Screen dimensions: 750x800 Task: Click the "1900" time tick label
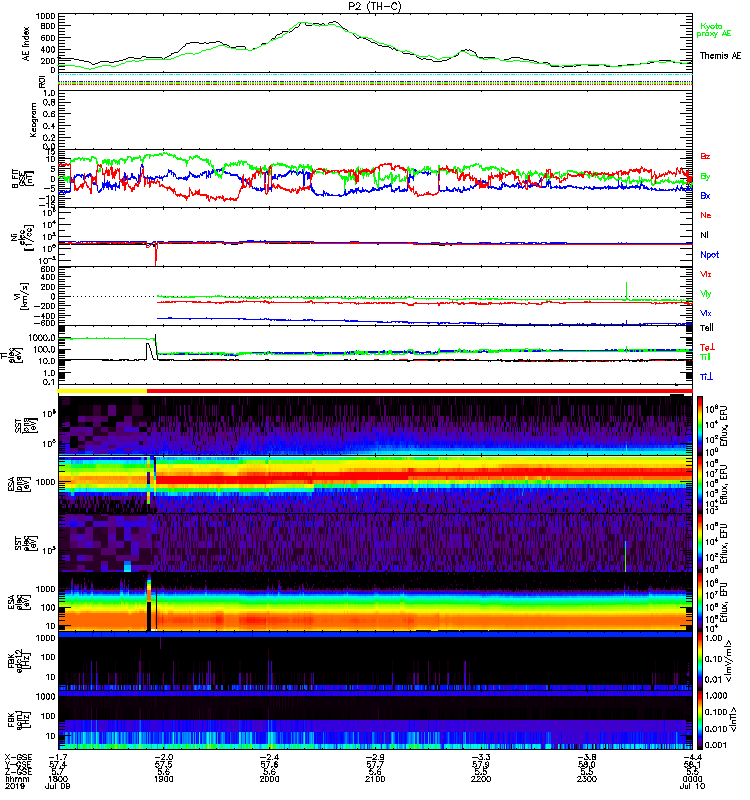coord(163,779)
